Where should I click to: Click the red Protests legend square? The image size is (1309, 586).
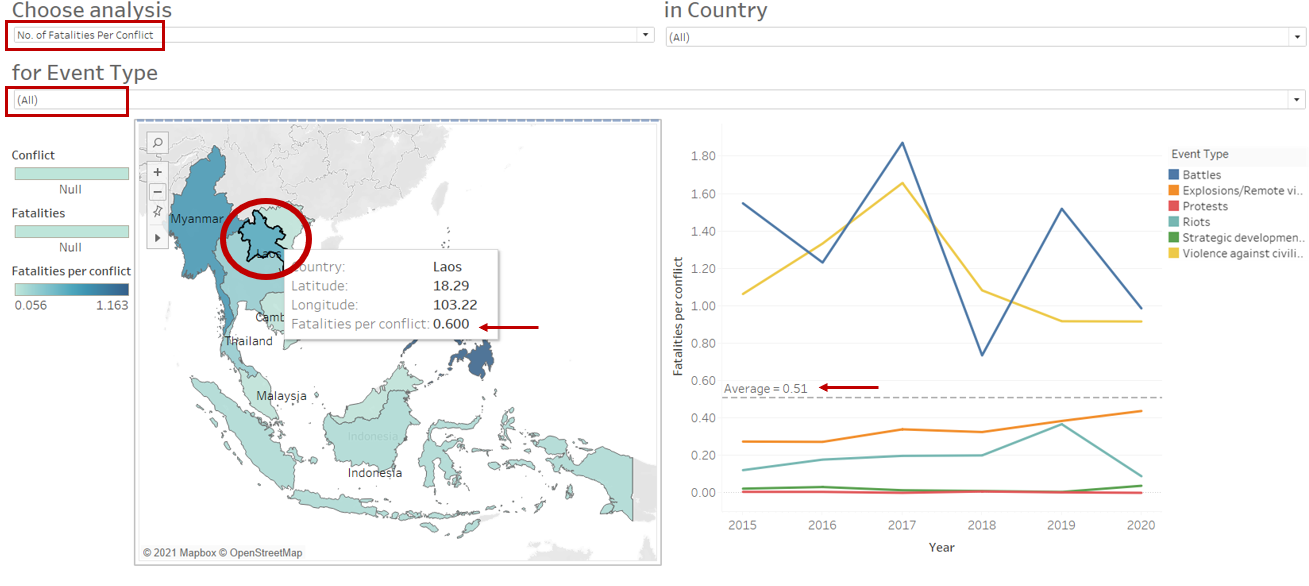[x=1174, y=206]
